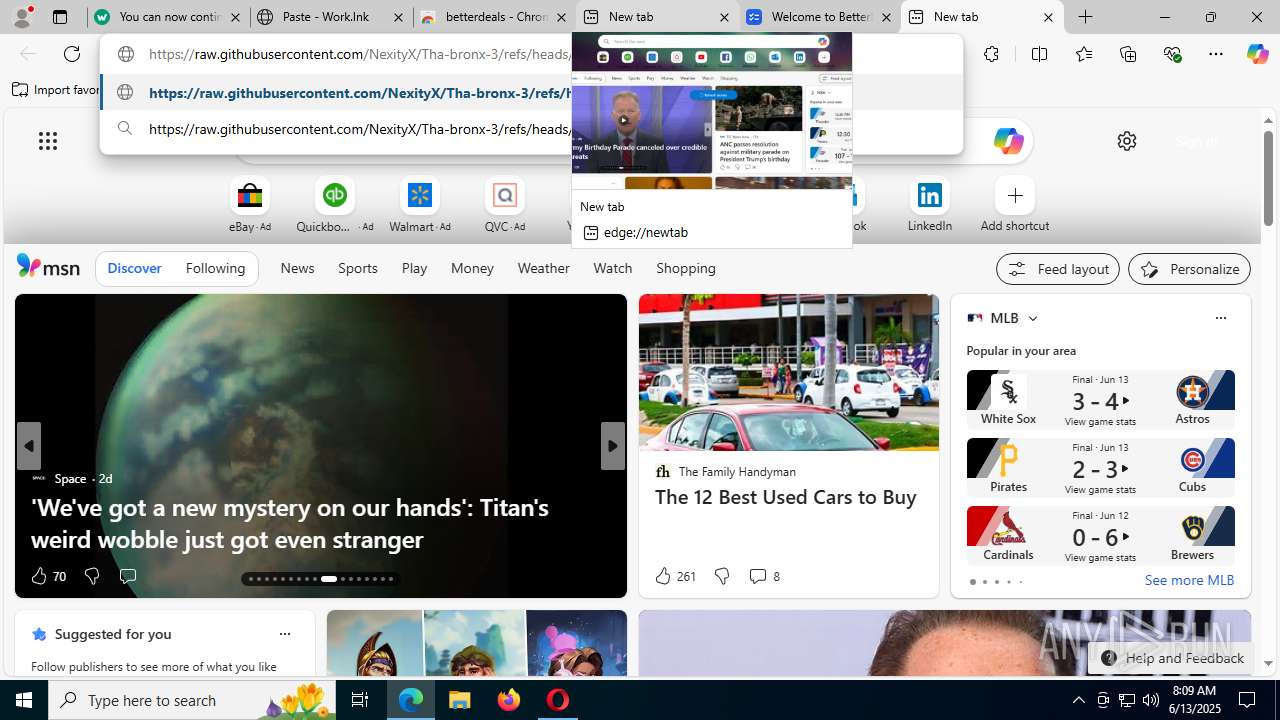The height and width of the screenshot is (720, 1280).
Task: Open the QVC shortcut tile
Action: pos(505,204)
